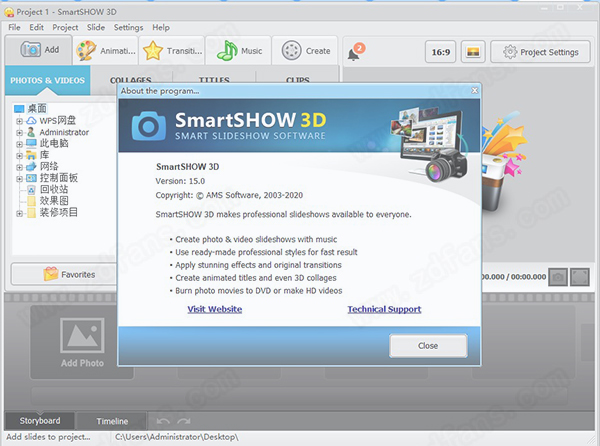This screenshot has height=446, width=600.
Task: Switch to the Timeline tab
Action: [111, 421]
